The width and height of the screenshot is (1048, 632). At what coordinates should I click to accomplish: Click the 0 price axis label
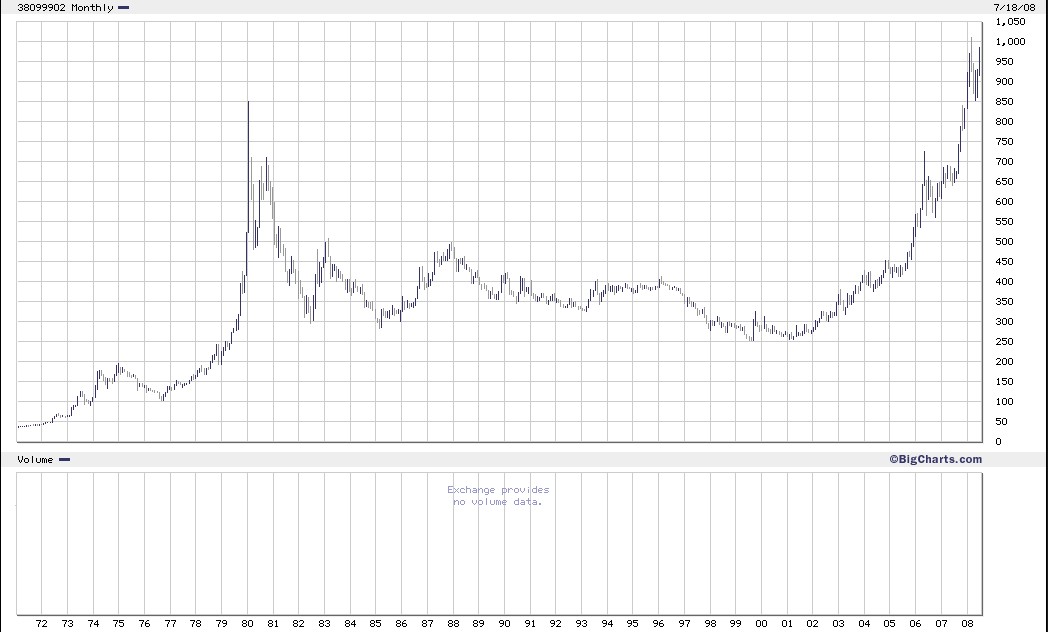(x=997, y=442)
